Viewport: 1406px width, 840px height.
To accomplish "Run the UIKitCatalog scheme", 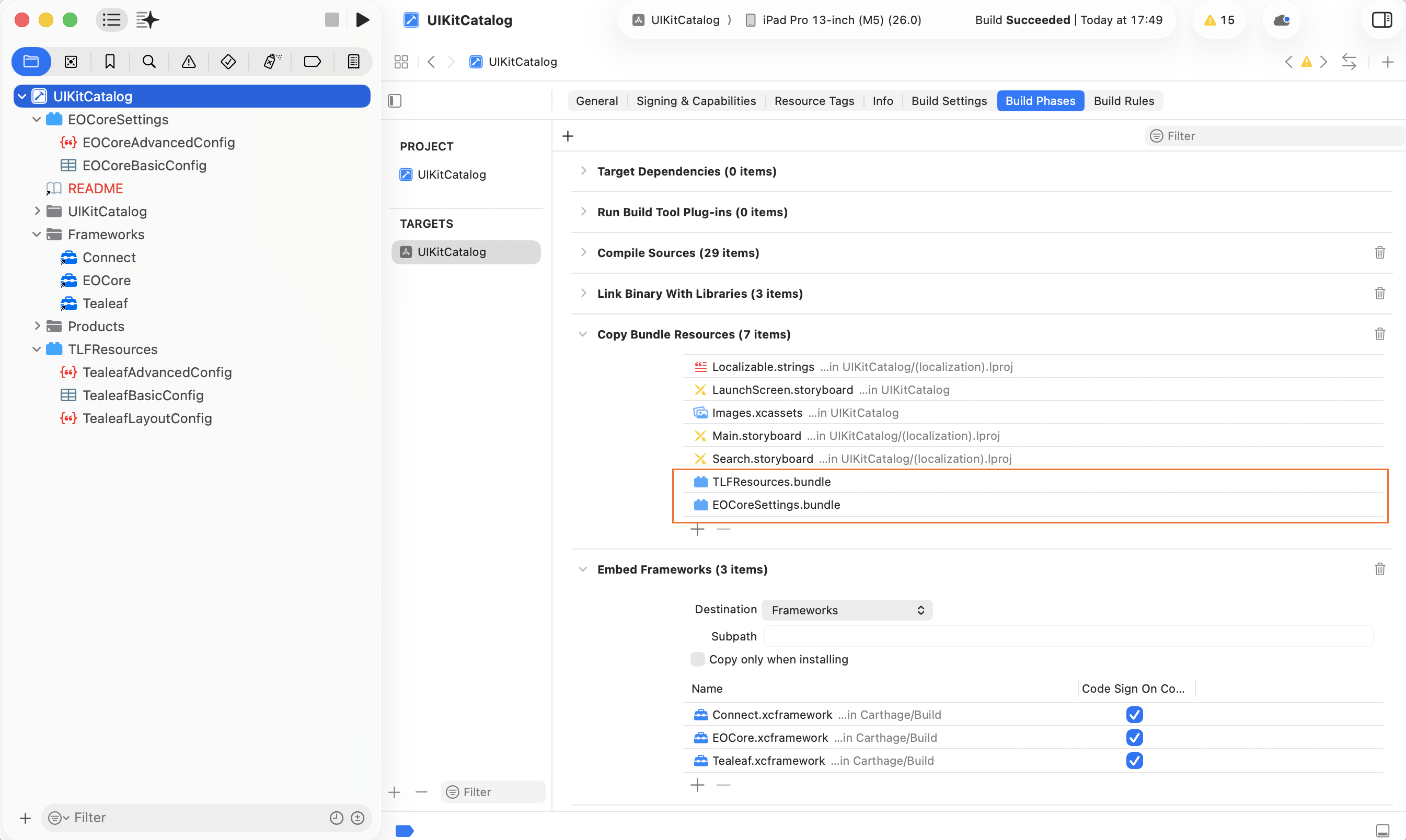I will pos(362,20).
